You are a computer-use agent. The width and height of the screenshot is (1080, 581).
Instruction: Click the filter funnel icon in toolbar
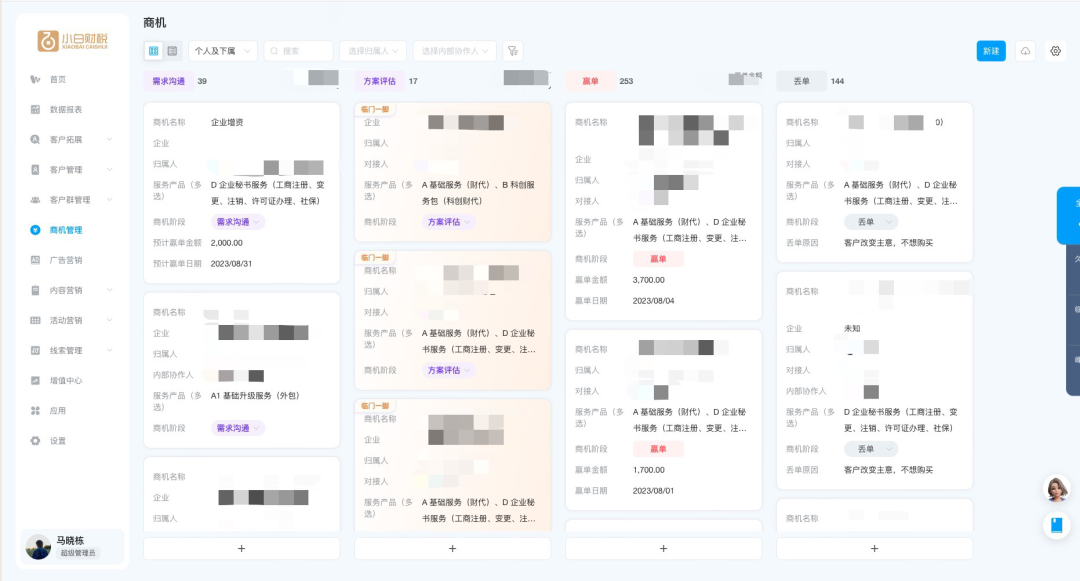point(513,50)
